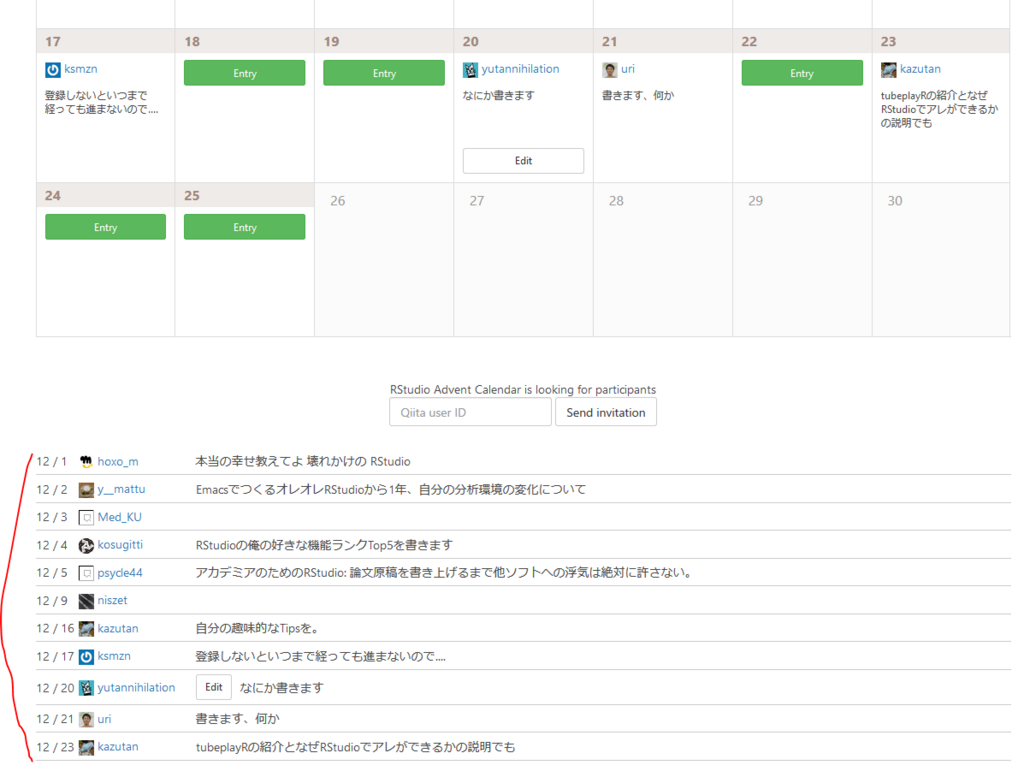Image resolution: width=1024 pixels, height=777 pixels.
Task: Click uri avatar in day 21 cell
Action: coord(610,70)
